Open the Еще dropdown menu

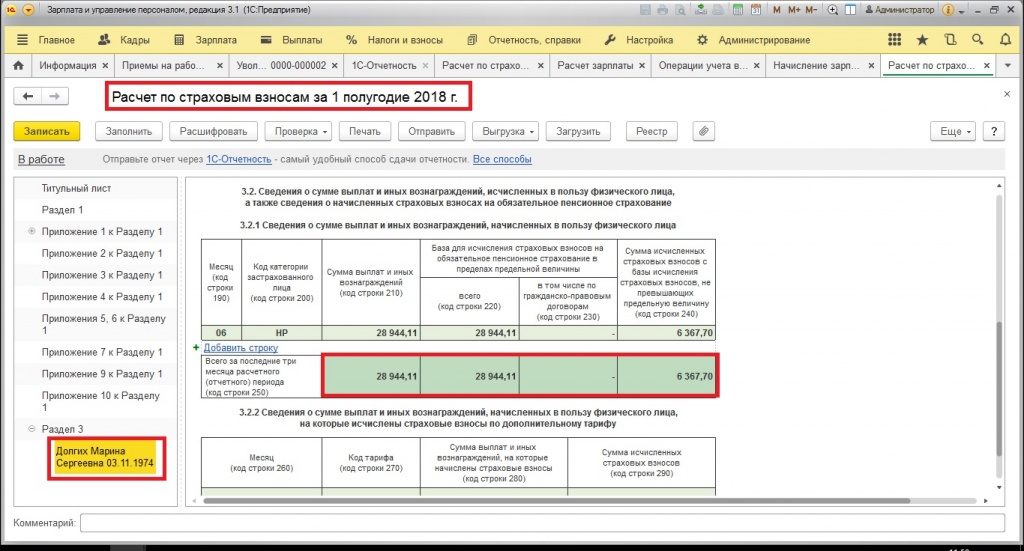(953, 131)
